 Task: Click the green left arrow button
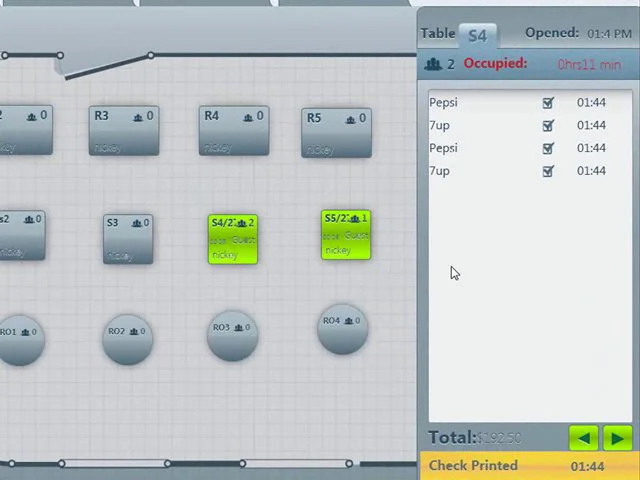(x=584, y=438)
